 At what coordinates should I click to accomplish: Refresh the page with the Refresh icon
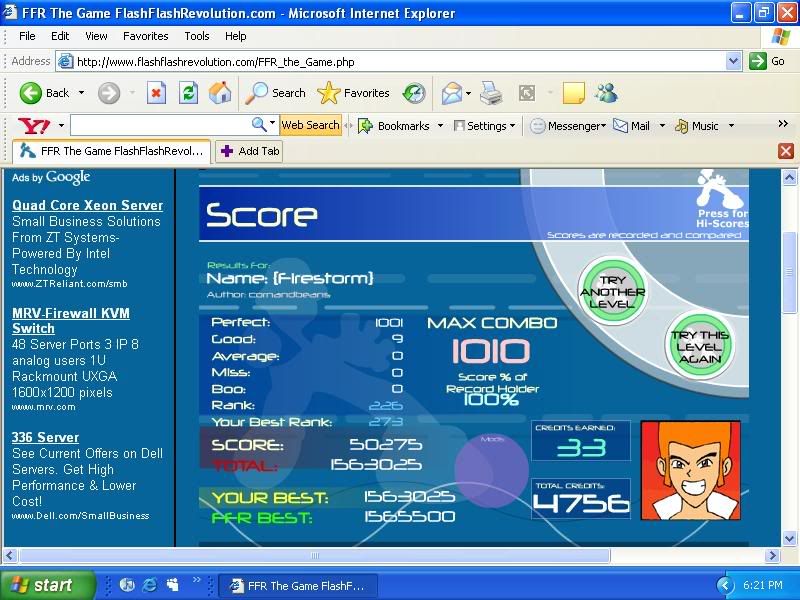point(188,93)
